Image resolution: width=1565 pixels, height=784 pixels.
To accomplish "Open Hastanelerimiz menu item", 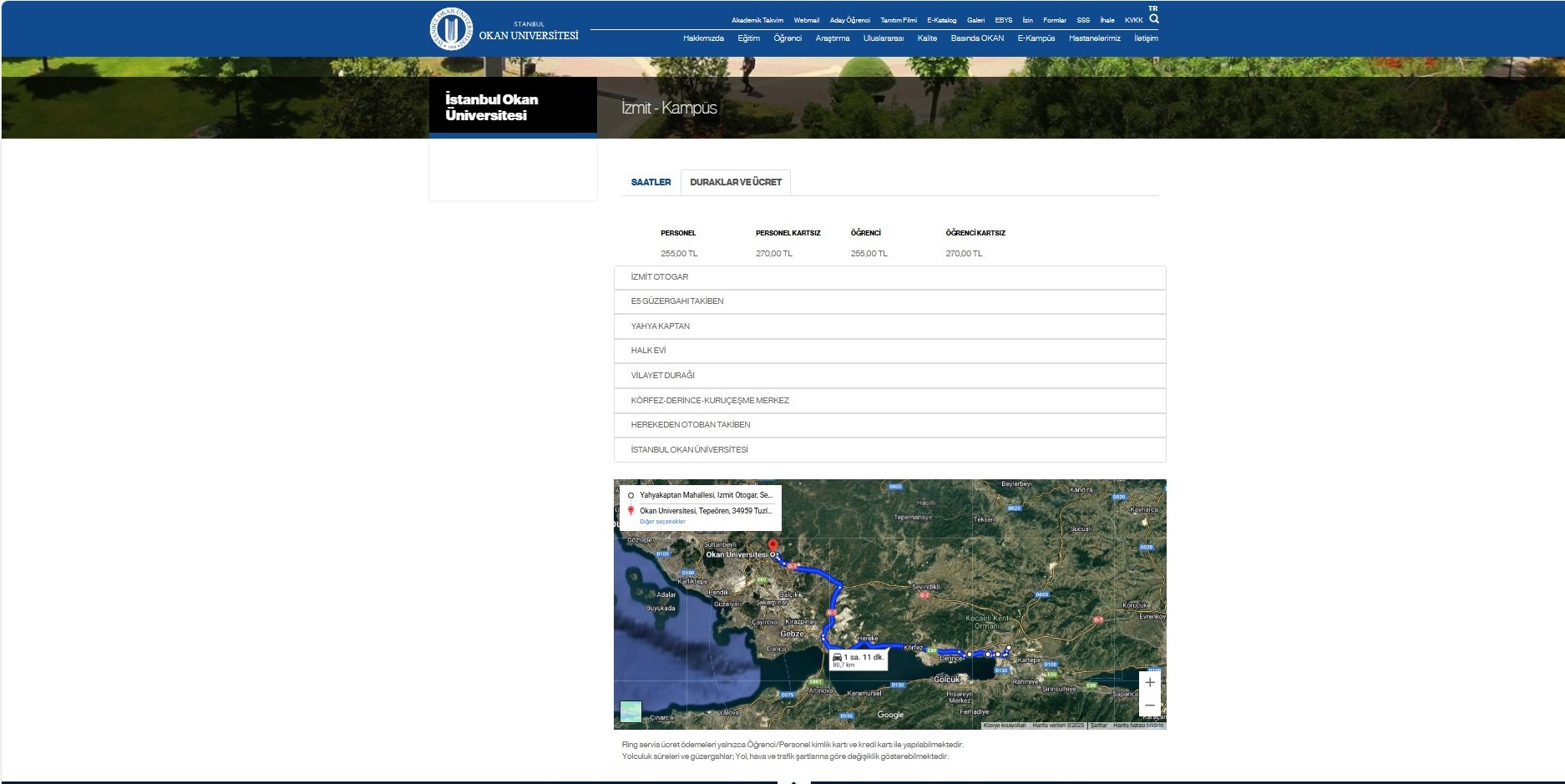I will tap(1095, 38).
